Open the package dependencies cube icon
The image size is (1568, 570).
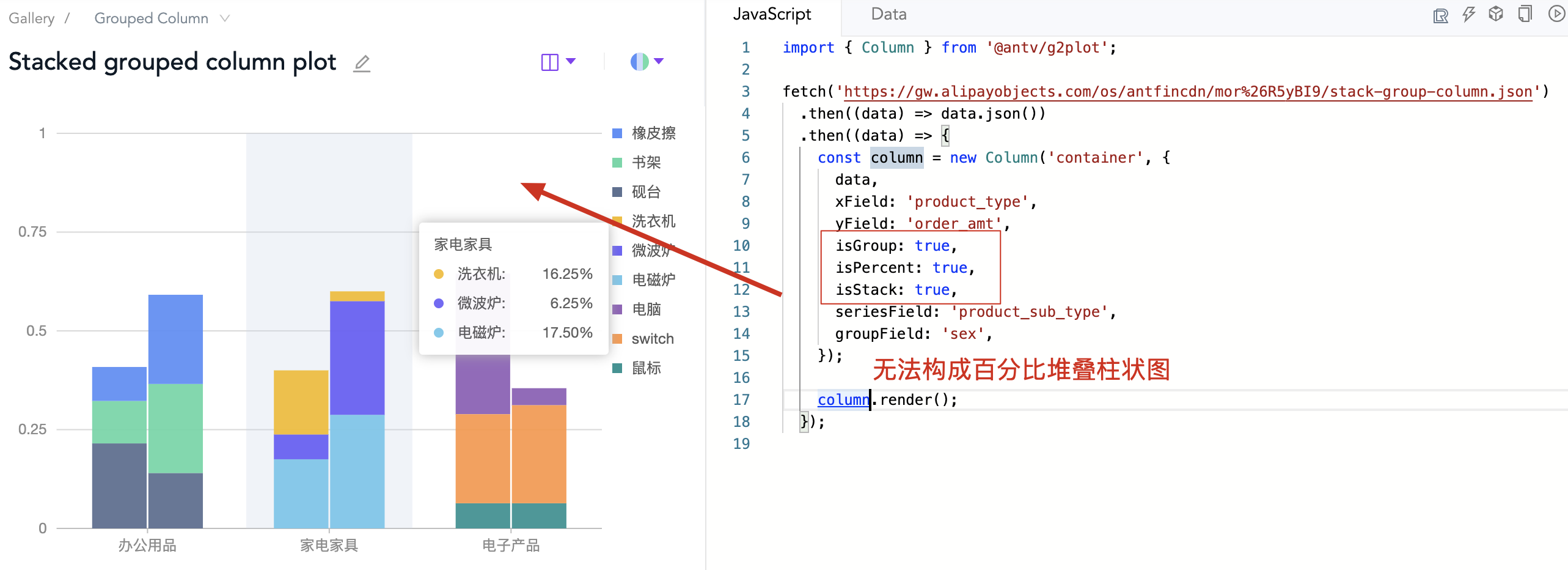click(x=1497, y=14)
